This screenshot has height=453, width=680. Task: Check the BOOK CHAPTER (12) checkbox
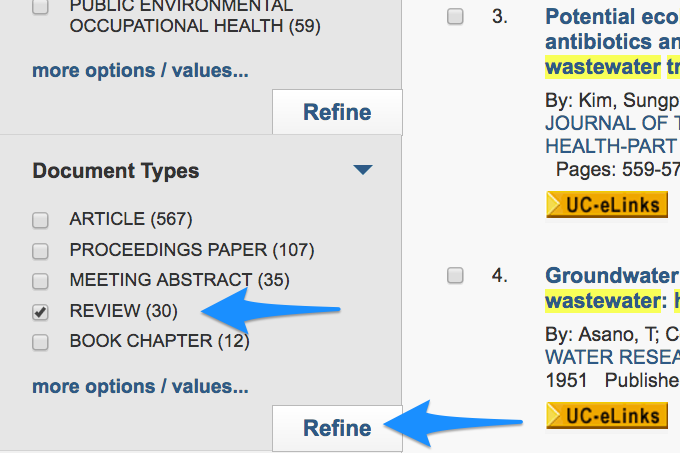click(40, 342)
